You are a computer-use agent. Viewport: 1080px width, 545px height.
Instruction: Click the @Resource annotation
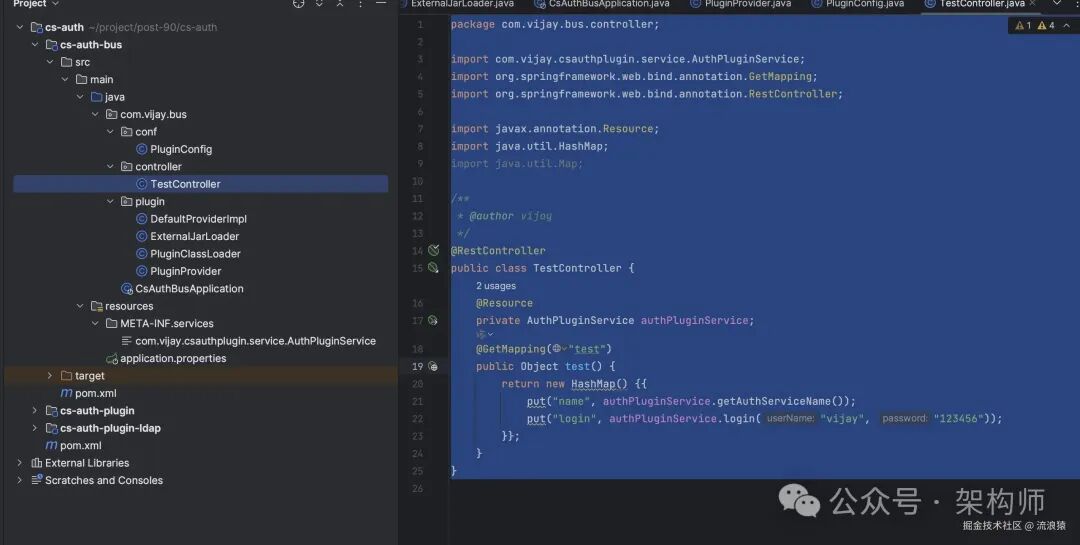pos(504,303)
